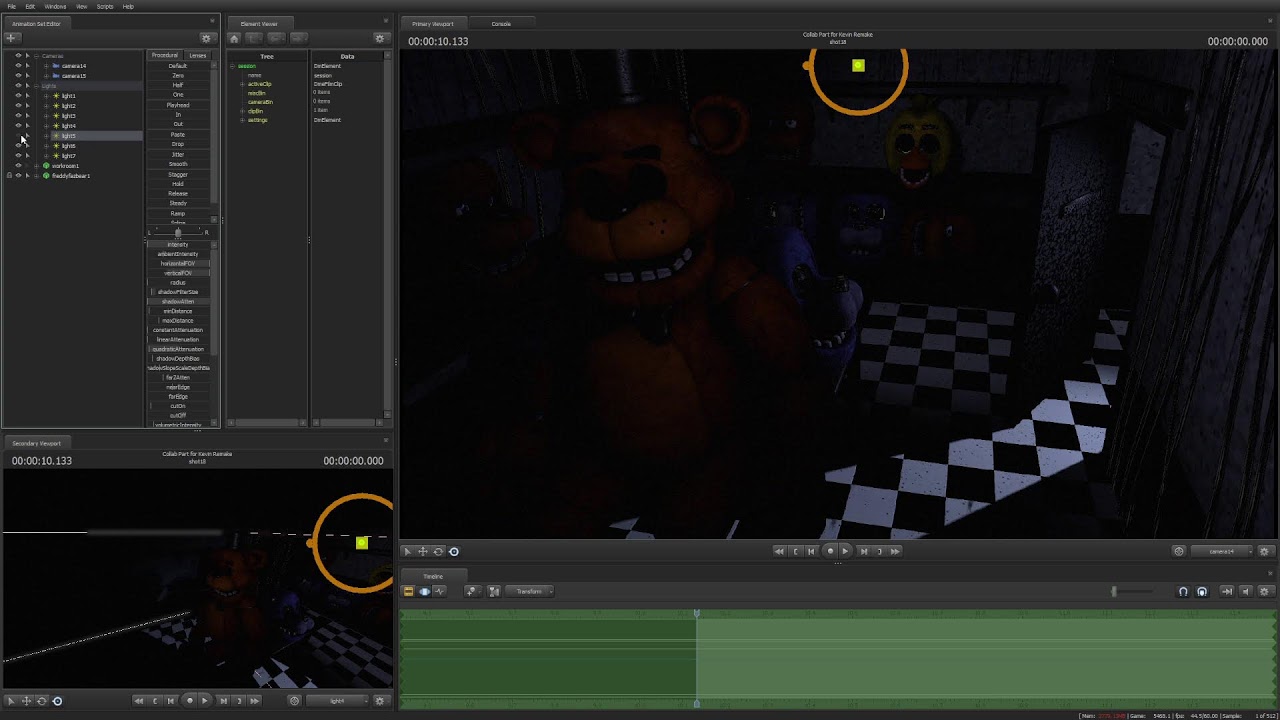The width and height of the screenshot is (1280, 720).
Task: Select the primary viewport rotate tool
Action: [x=438, y=551]
